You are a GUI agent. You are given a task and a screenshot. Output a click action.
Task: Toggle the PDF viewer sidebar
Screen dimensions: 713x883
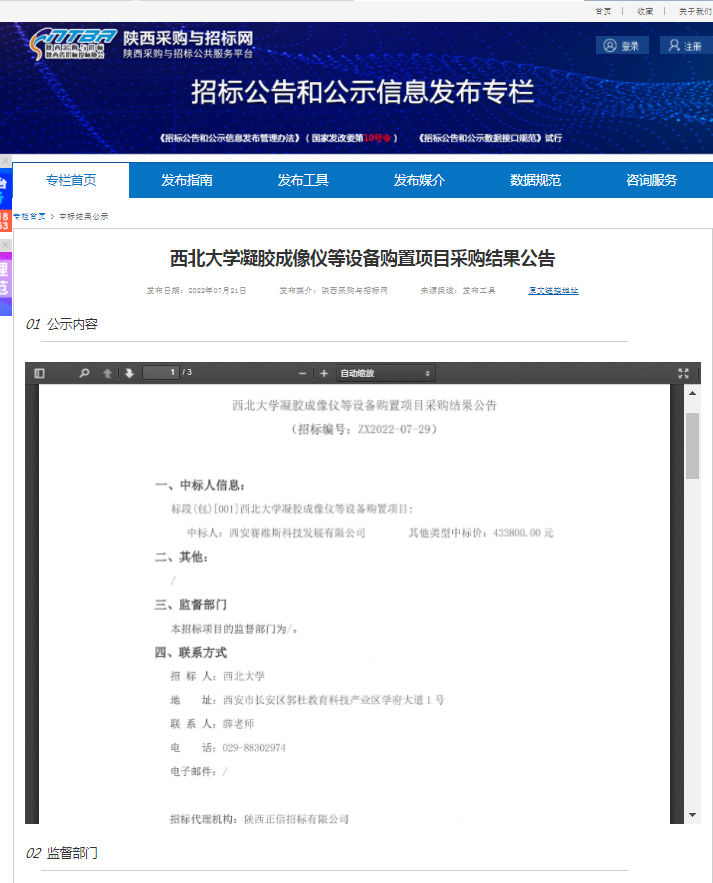(x=40, y=373)
